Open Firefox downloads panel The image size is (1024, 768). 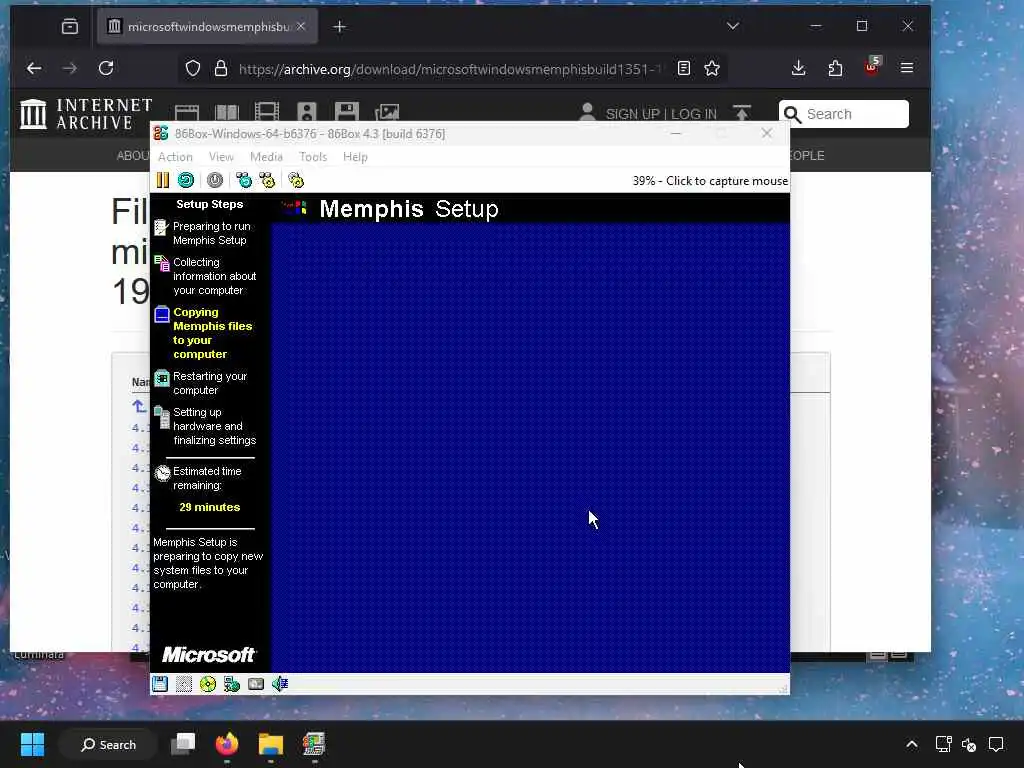click(x=798, y=69)
